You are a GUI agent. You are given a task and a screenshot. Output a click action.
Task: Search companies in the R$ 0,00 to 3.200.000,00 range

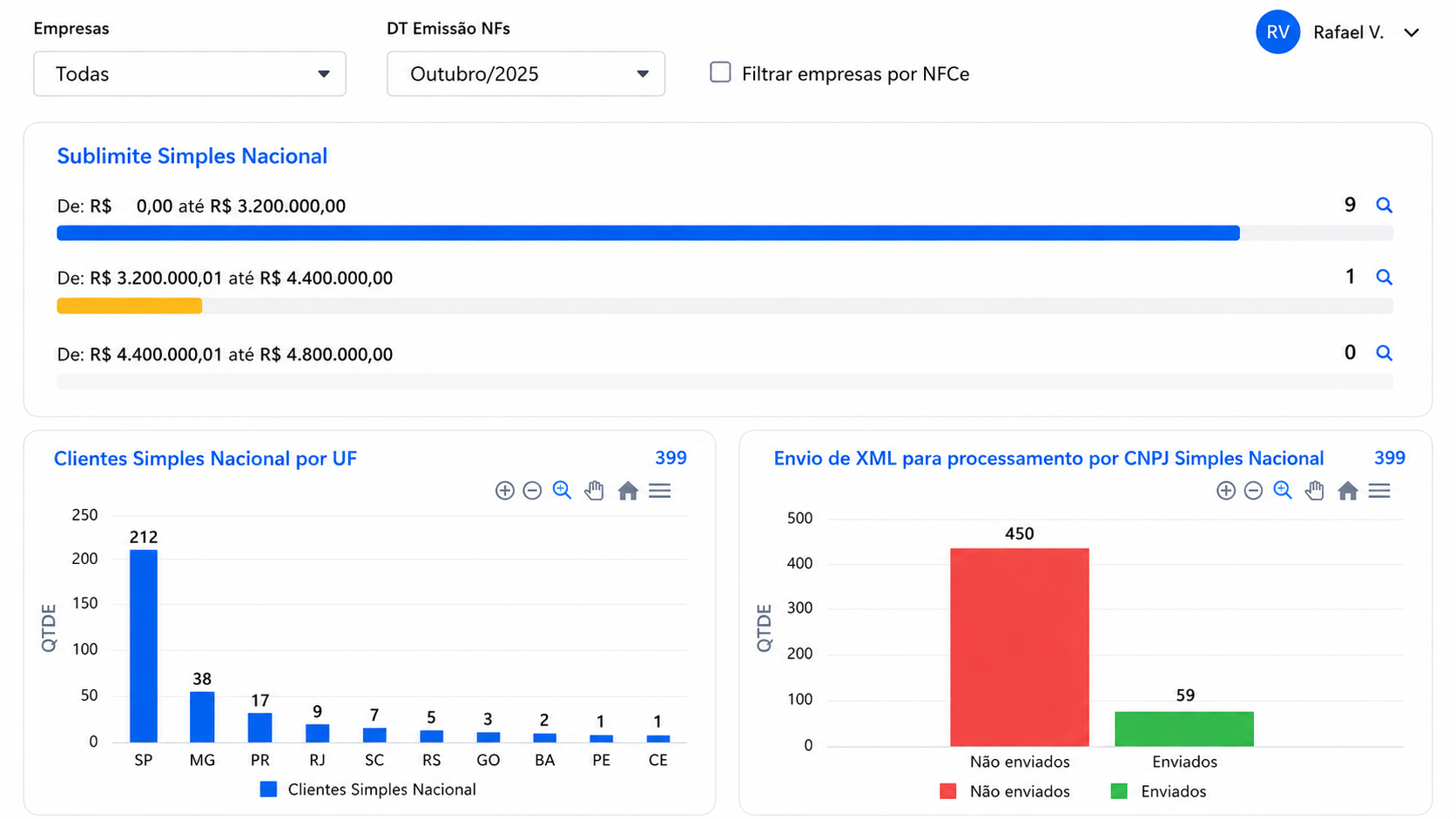pos(1384,205)
